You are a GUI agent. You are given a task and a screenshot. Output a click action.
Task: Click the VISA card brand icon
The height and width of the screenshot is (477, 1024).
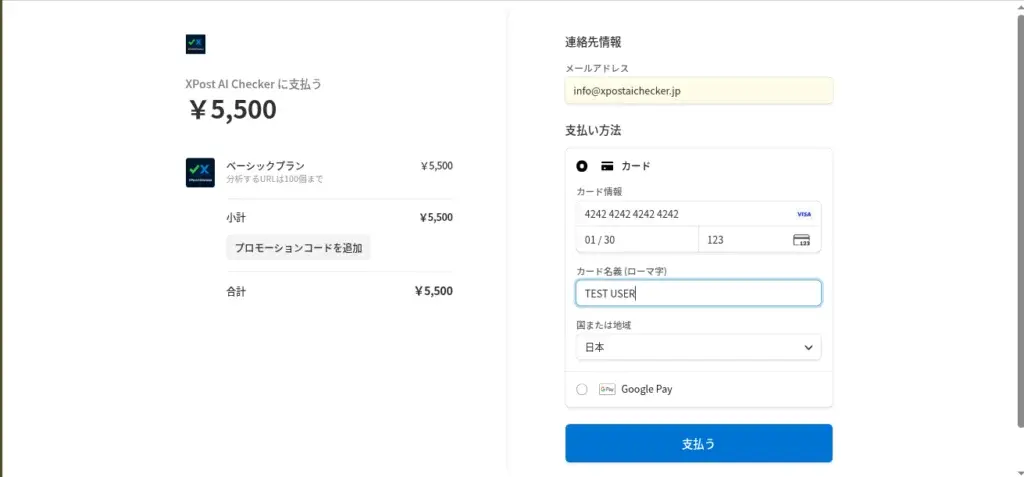click(803, 214)
